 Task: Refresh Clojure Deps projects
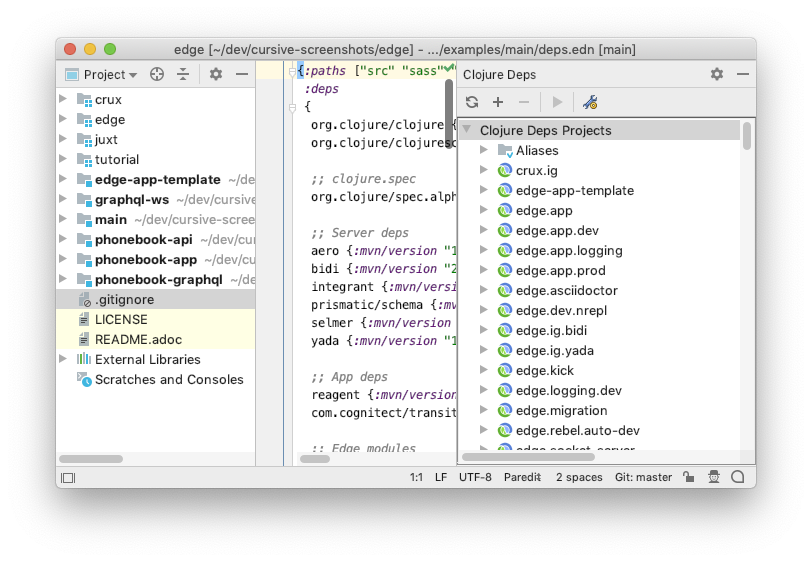[472, 102]
